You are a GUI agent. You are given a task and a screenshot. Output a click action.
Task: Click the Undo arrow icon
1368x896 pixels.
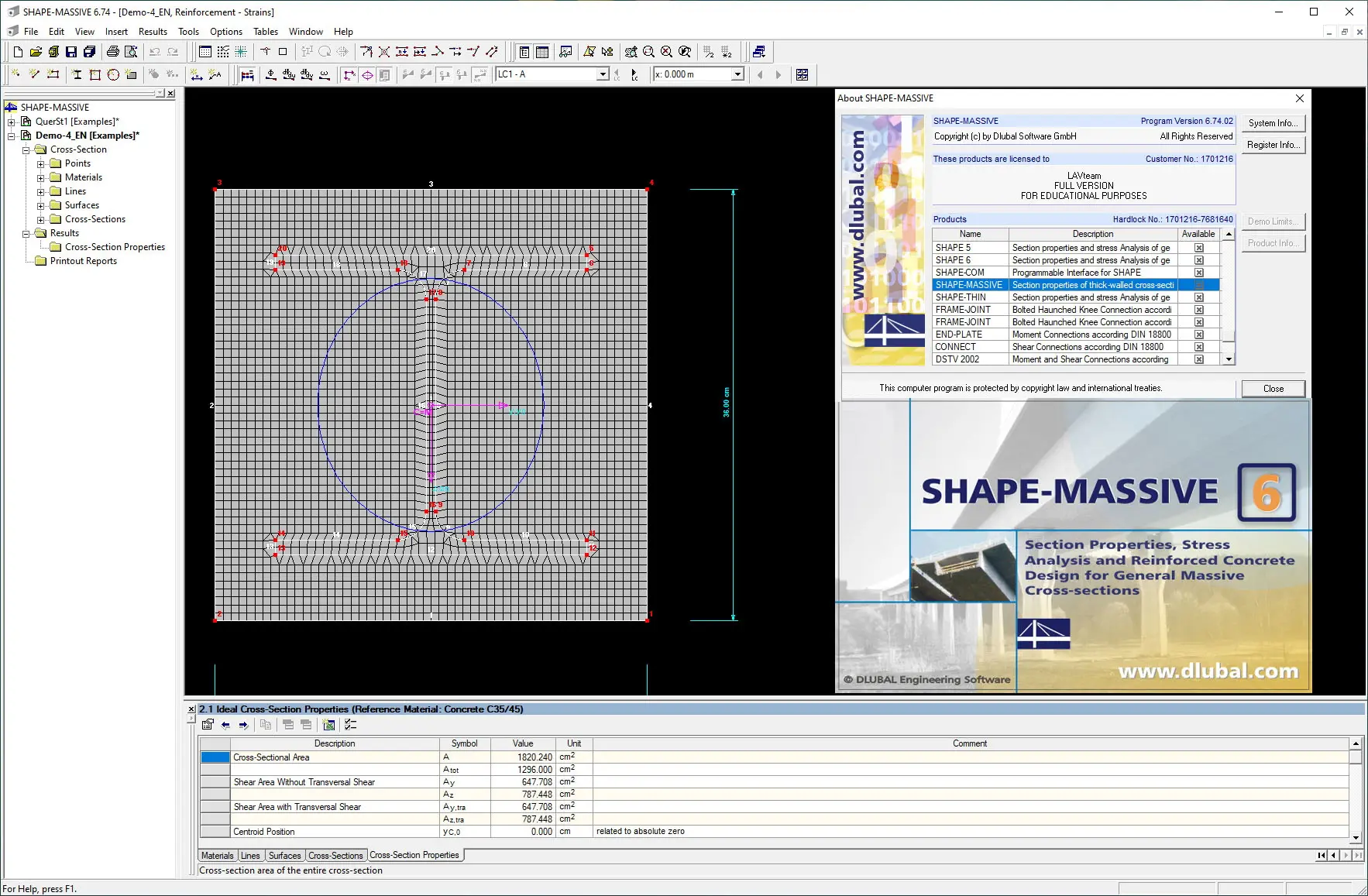tap(155, 52)
